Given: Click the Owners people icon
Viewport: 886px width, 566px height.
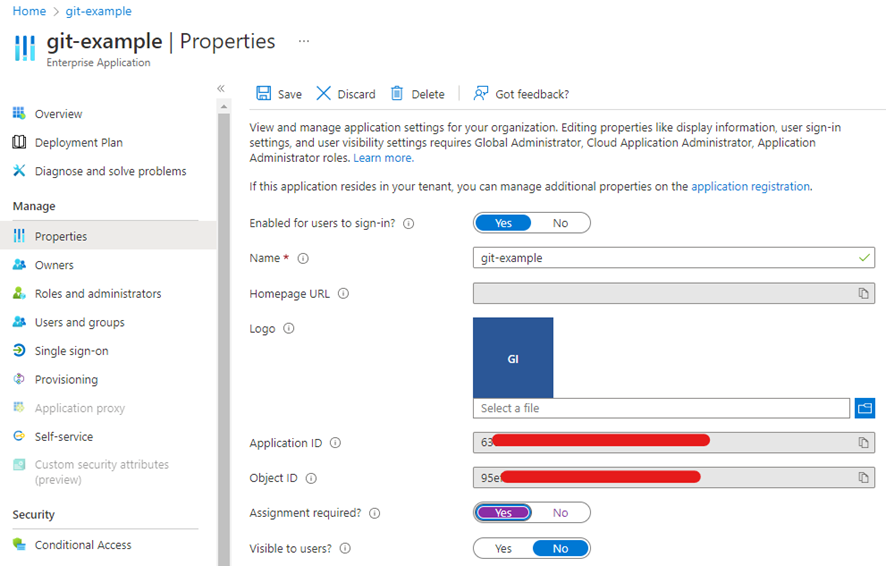Looking at the screenshot, I should (x=19, y=264).
